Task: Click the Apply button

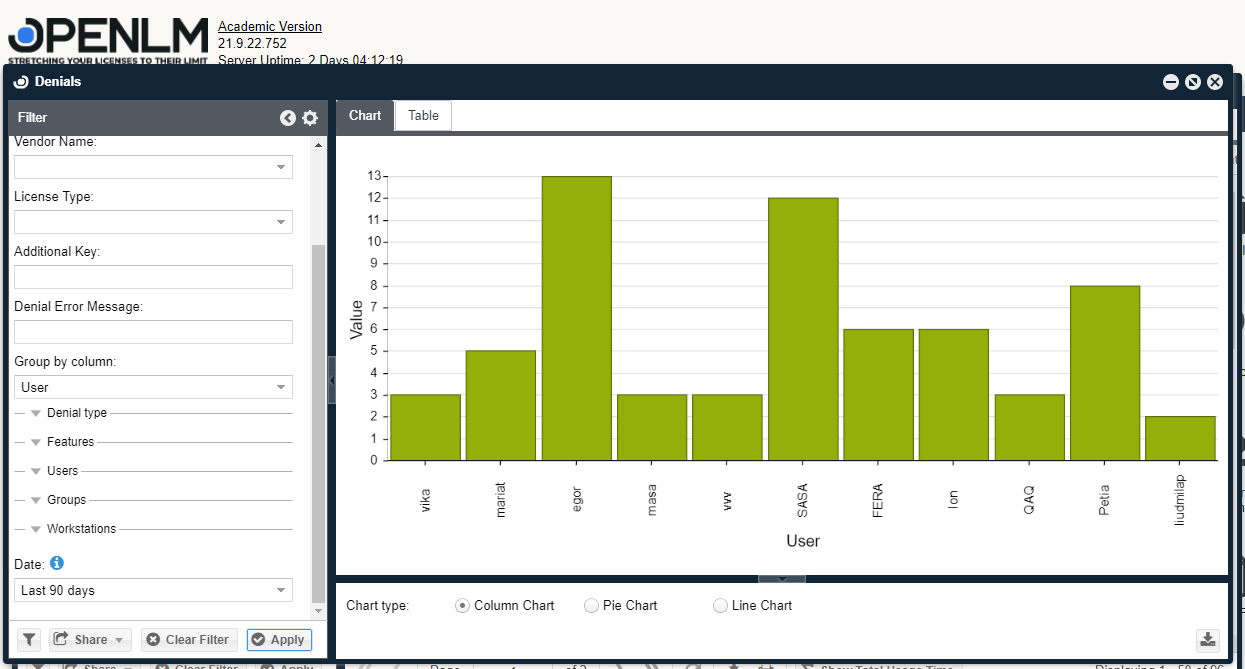Action: (279, 640)
